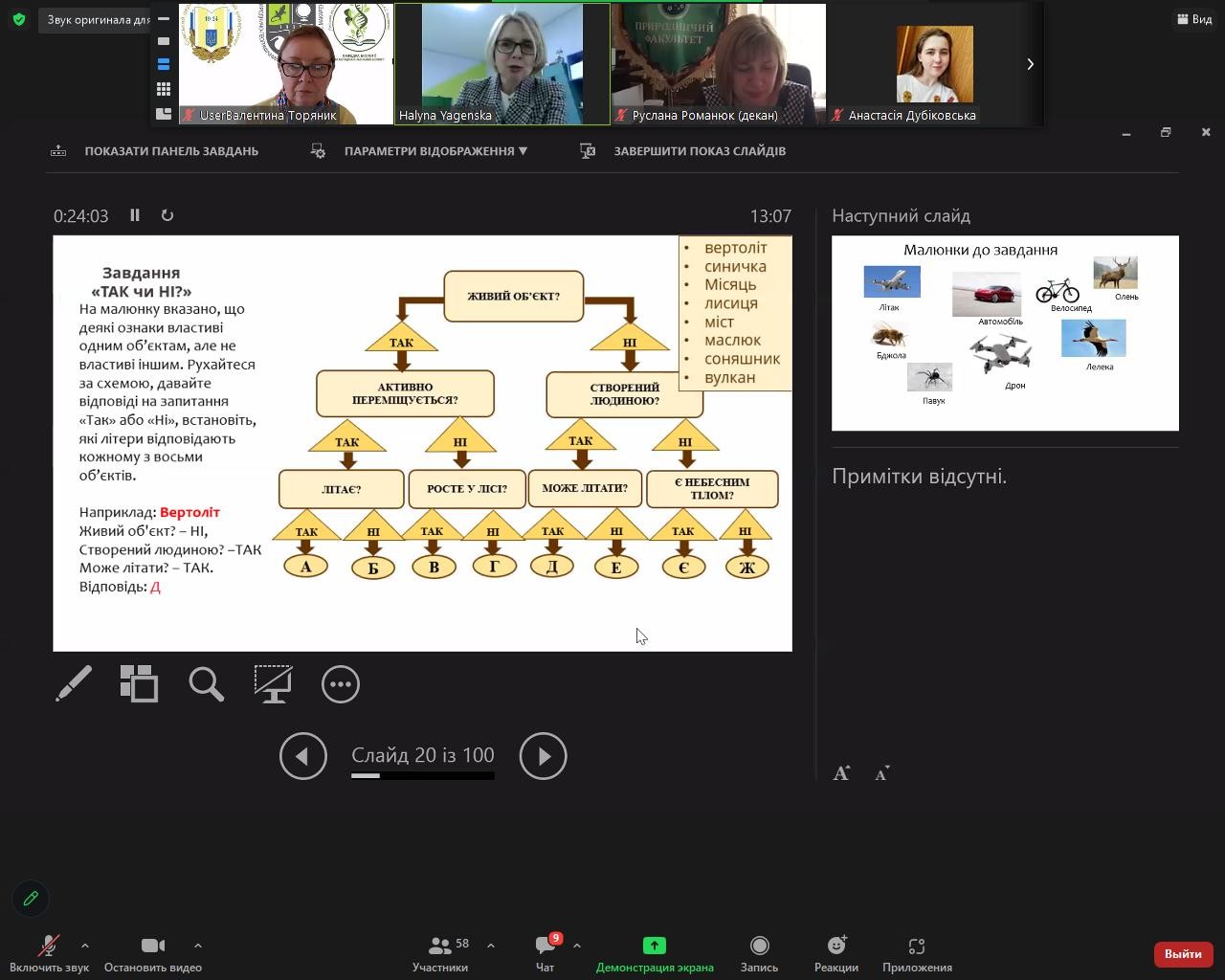Open Reactions in Zoom toolbar
Image resolution: width=1225 pixels, height=980 pixels.
pos(835,953)
